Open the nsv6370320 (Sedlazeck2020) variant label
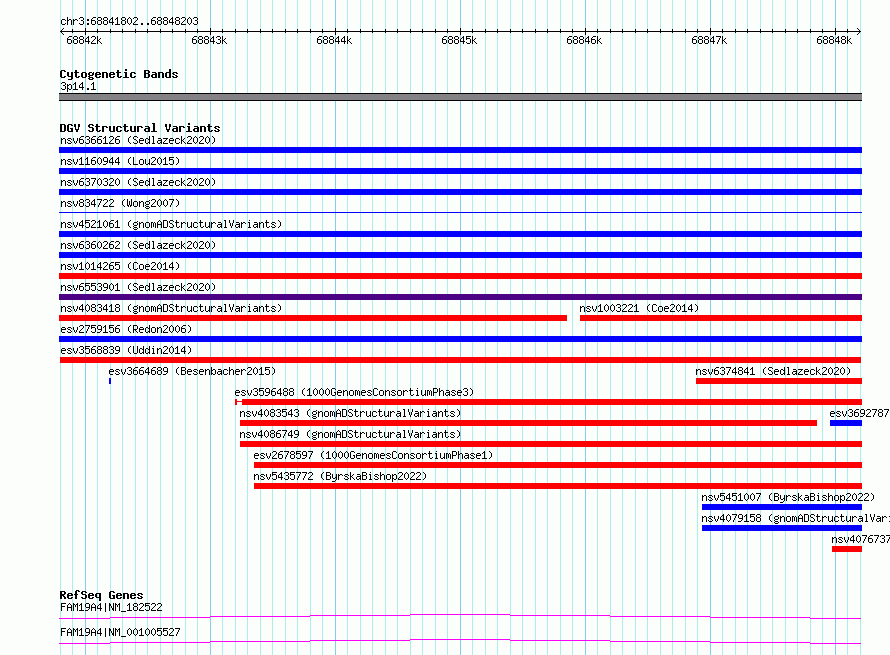Image resolution: width=890 pixels, height=655 pixels. coord(138,182)
